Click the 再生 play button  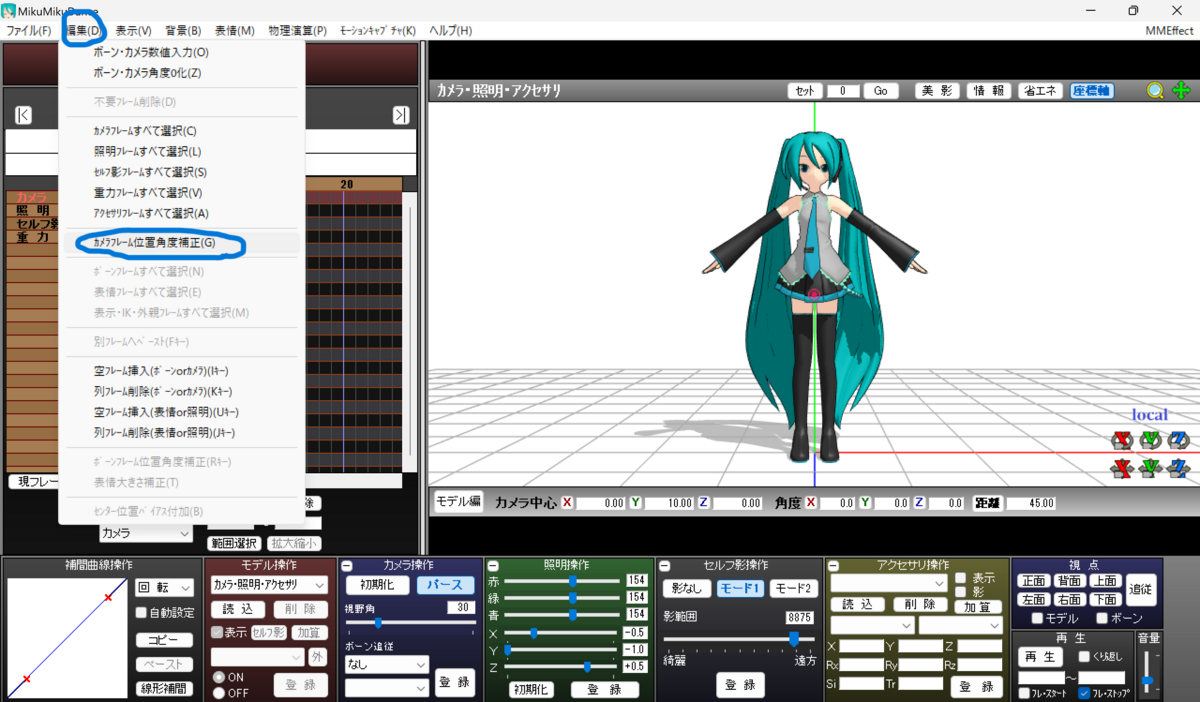(x=1040, y=657)
